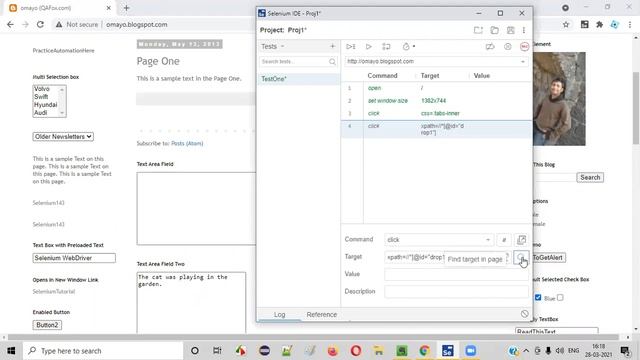Image resolution: width=640 pixels, height=360 pixels.
Task: Open the Posts (Atom) link
Action: (x=187, y=143)
